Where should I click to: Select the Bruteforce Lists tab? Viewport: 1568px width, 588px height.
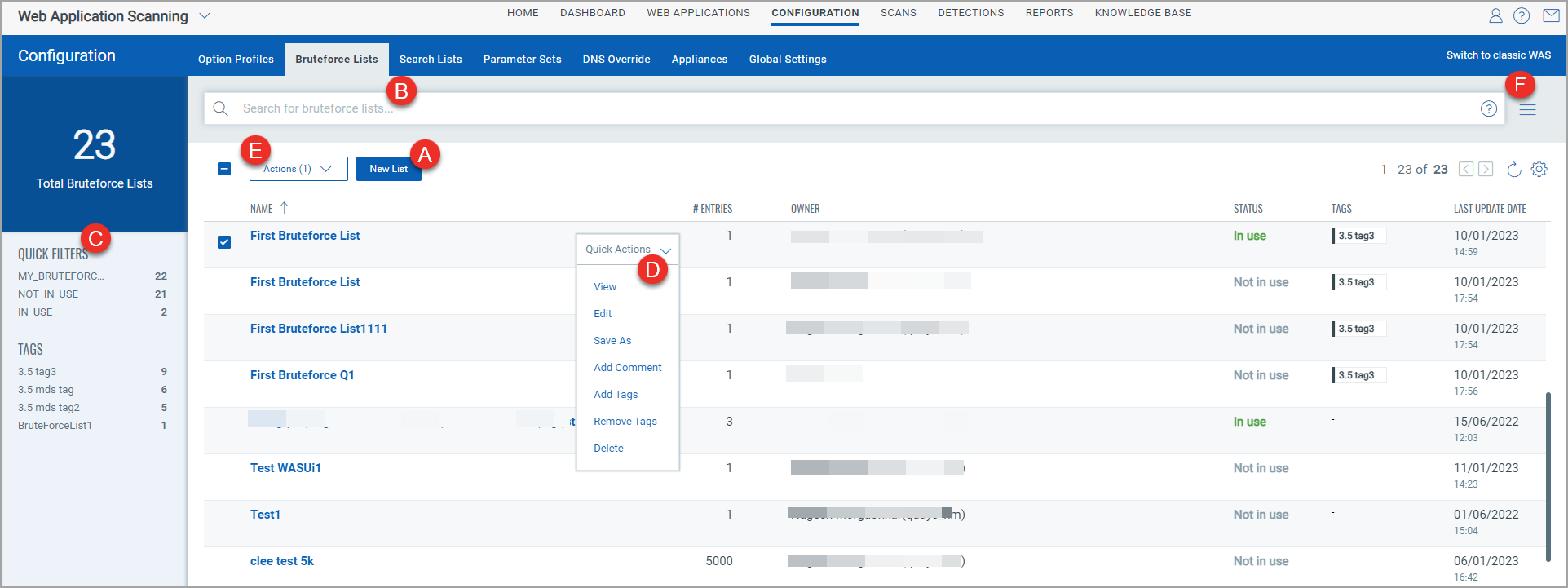(337, 60)
